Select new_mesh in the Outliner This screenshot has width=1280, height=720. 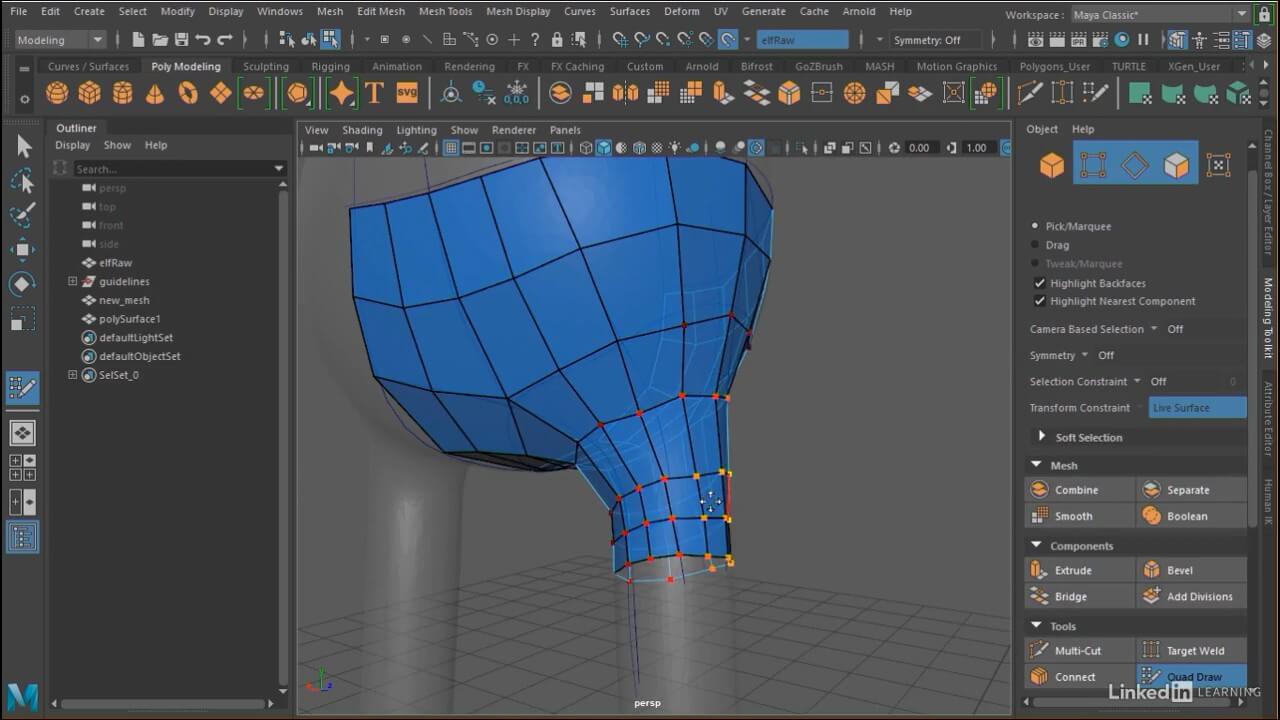[x=124, y=300]
